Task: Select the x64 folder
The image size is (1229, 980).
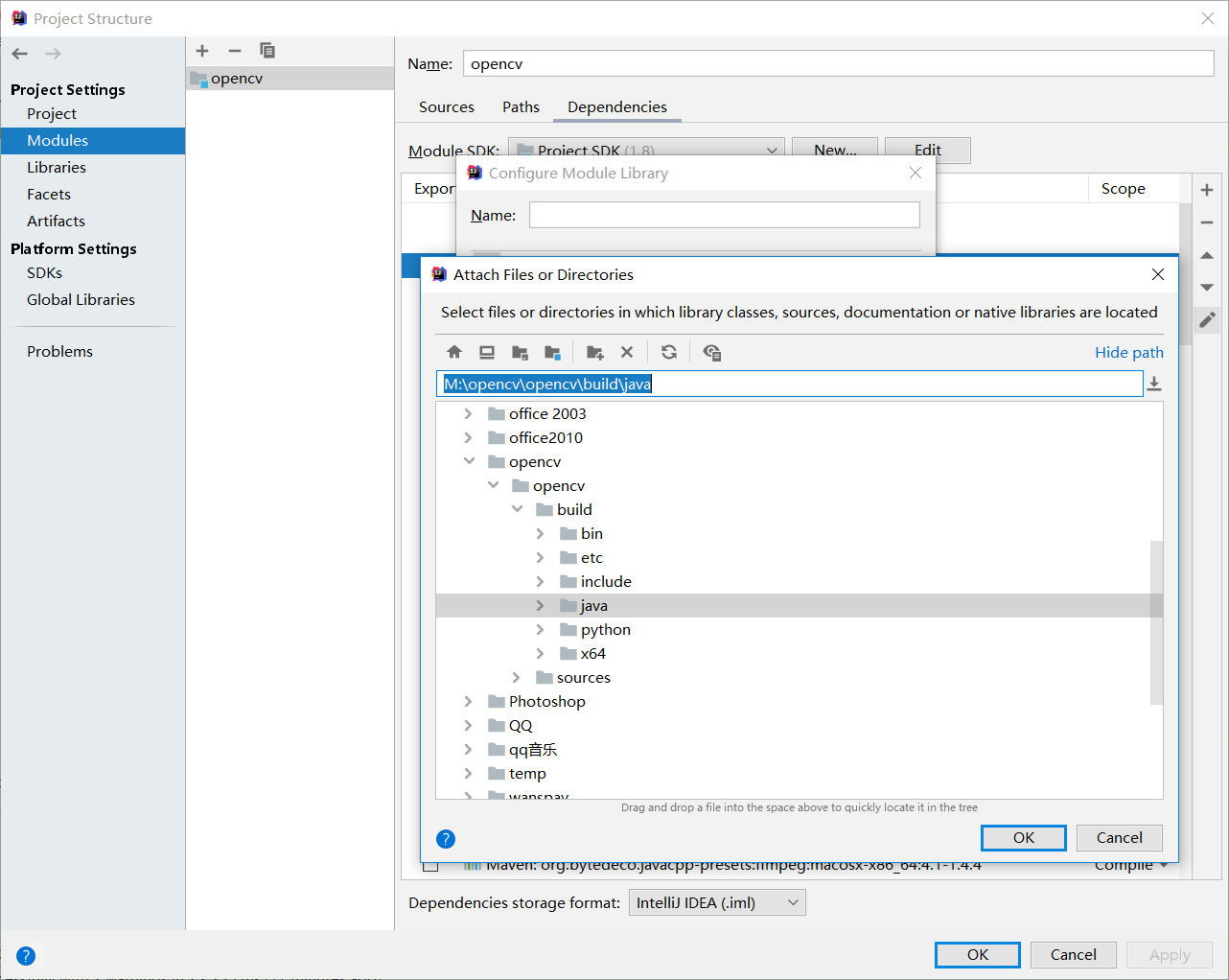Action: 593,653
